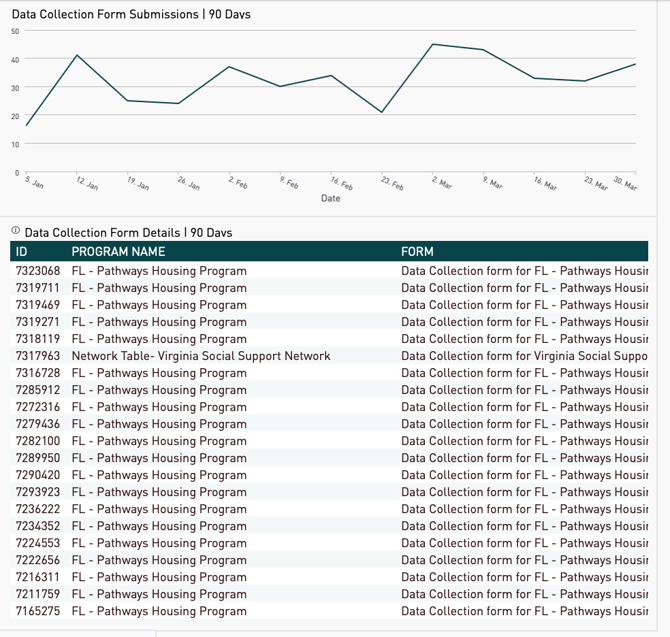The width and height of the screenshot is (670, 637).
Task: Sort table by PROGRAM NAME column header
Action: click(118, 252)
